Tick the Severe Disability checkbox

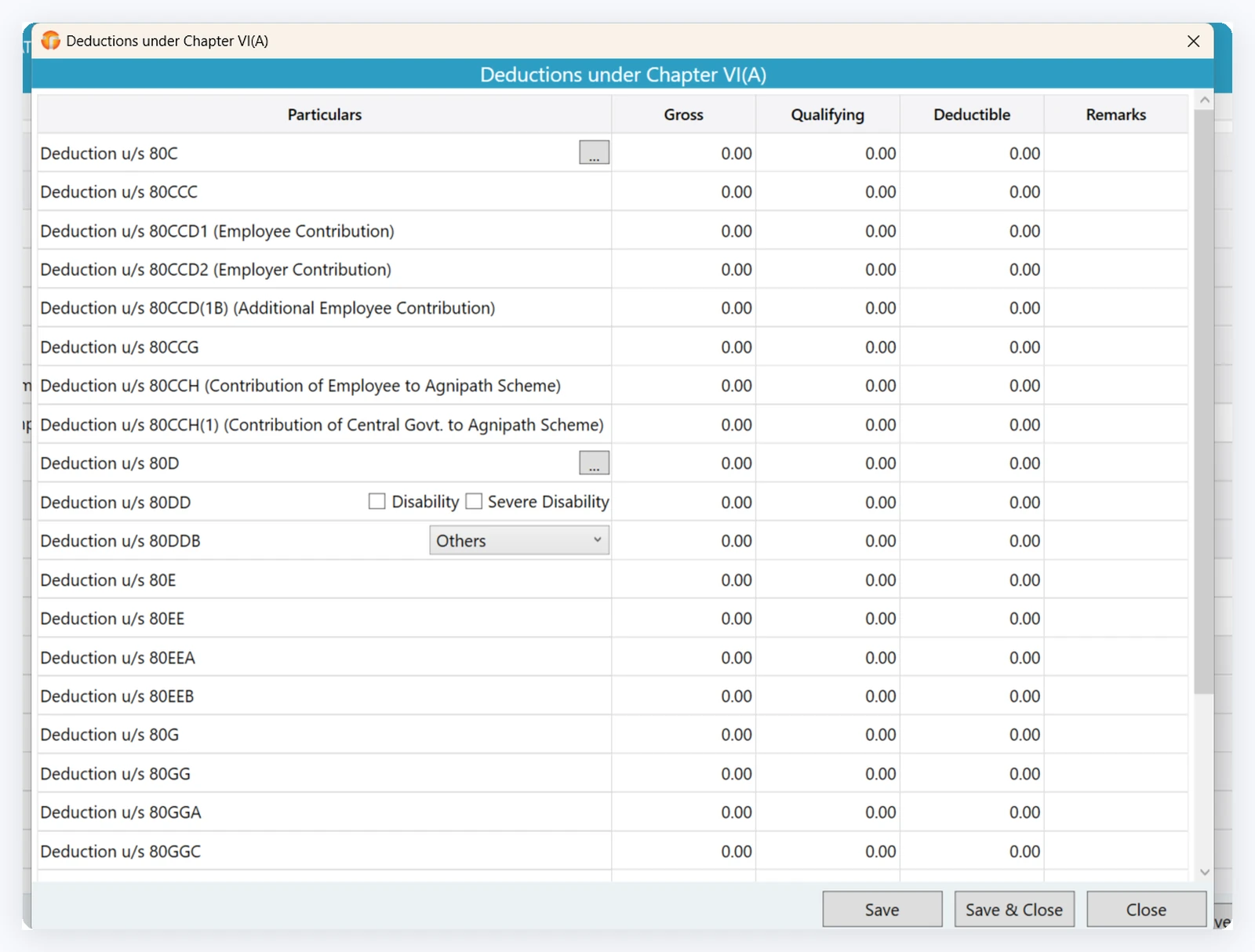pos(474,501)
